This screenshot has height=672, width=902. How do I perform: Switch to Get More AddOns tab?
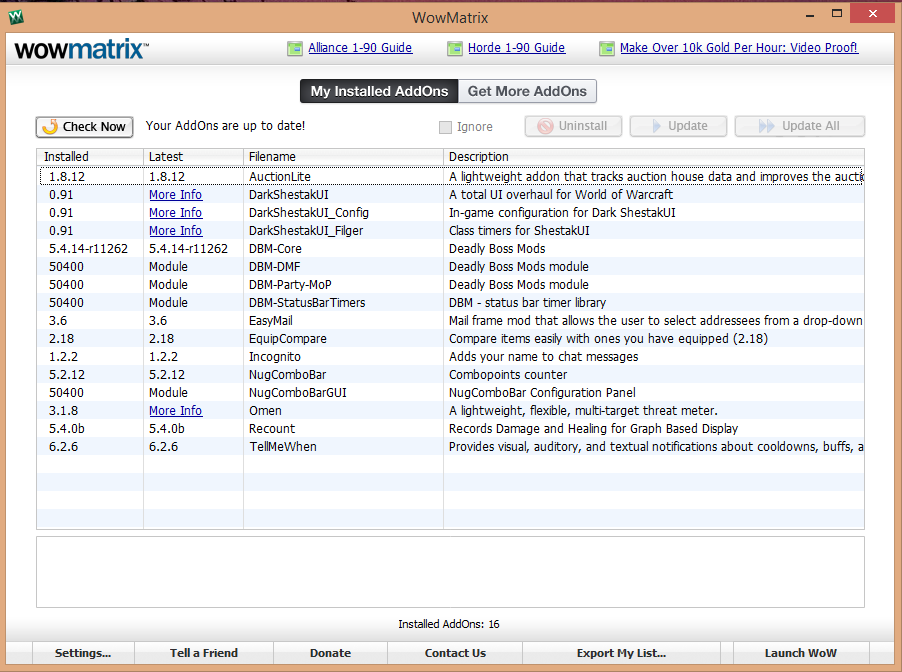point(527,91)
